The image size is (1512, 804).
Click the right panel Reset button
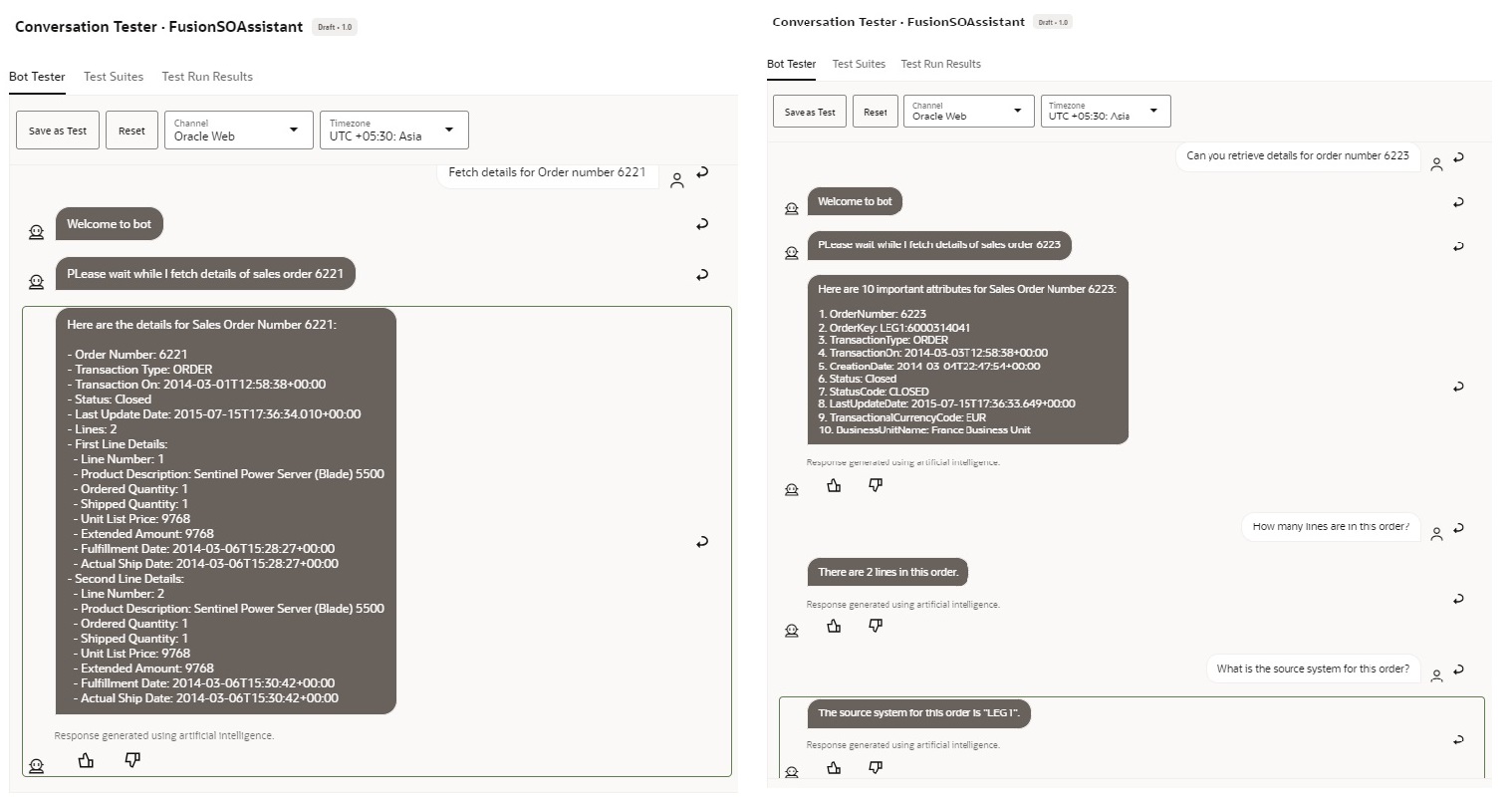[x=876, y=113]
